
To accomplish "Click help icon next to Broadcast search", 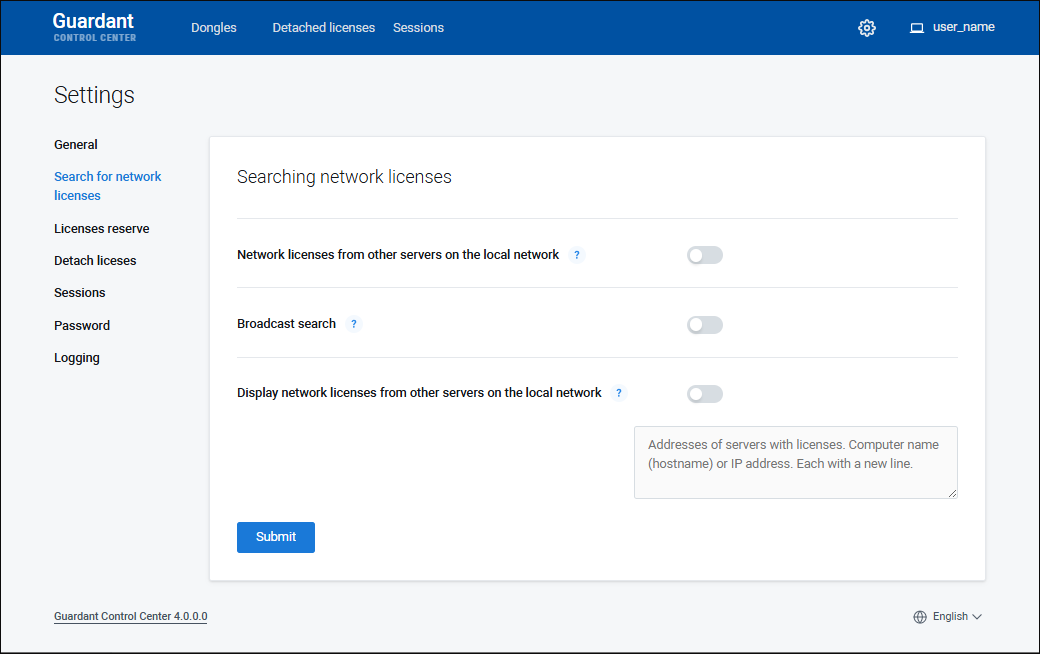I will coord(353,324).
